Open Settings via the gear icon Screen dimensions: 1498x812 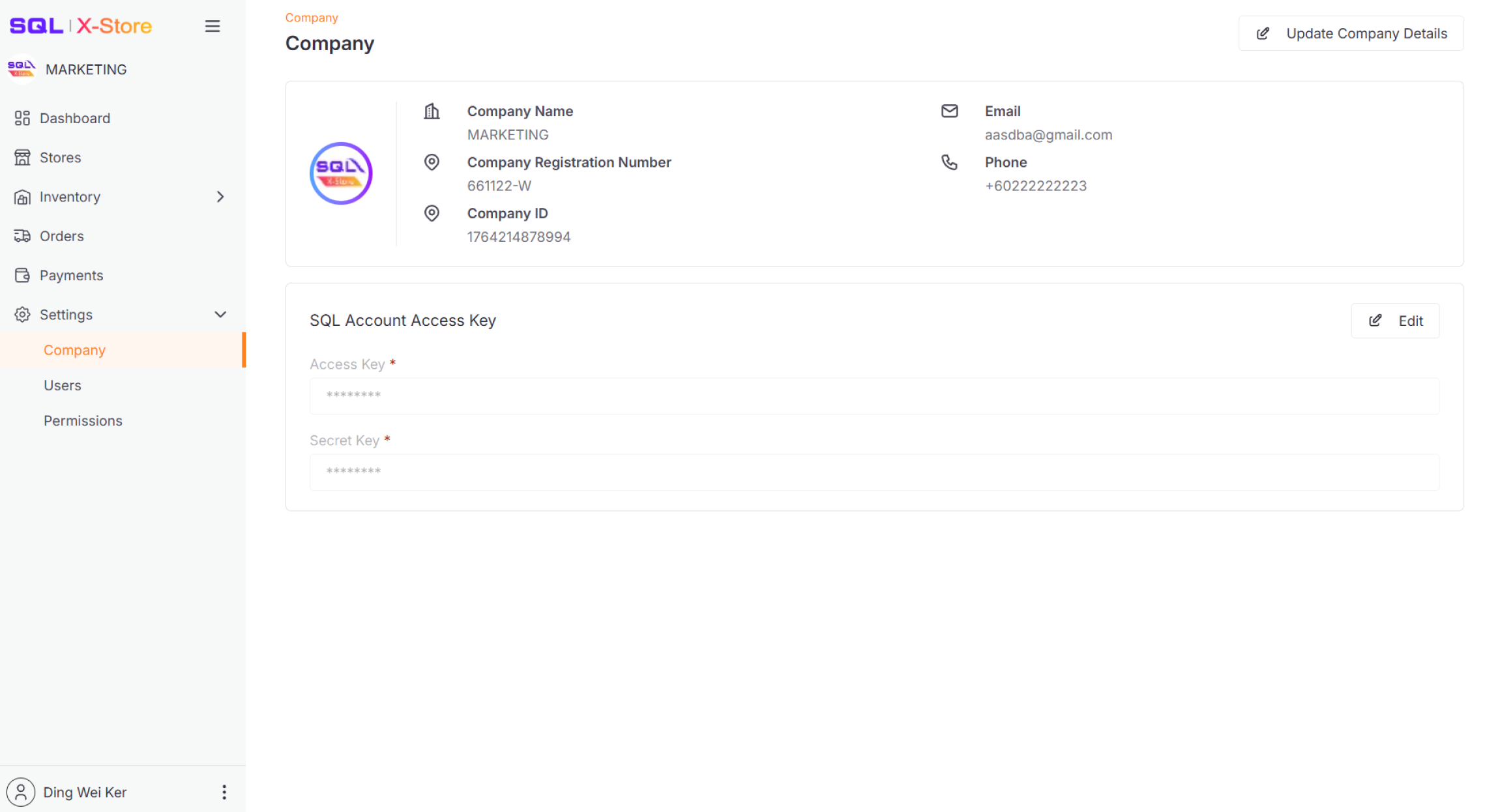[22, 314]
